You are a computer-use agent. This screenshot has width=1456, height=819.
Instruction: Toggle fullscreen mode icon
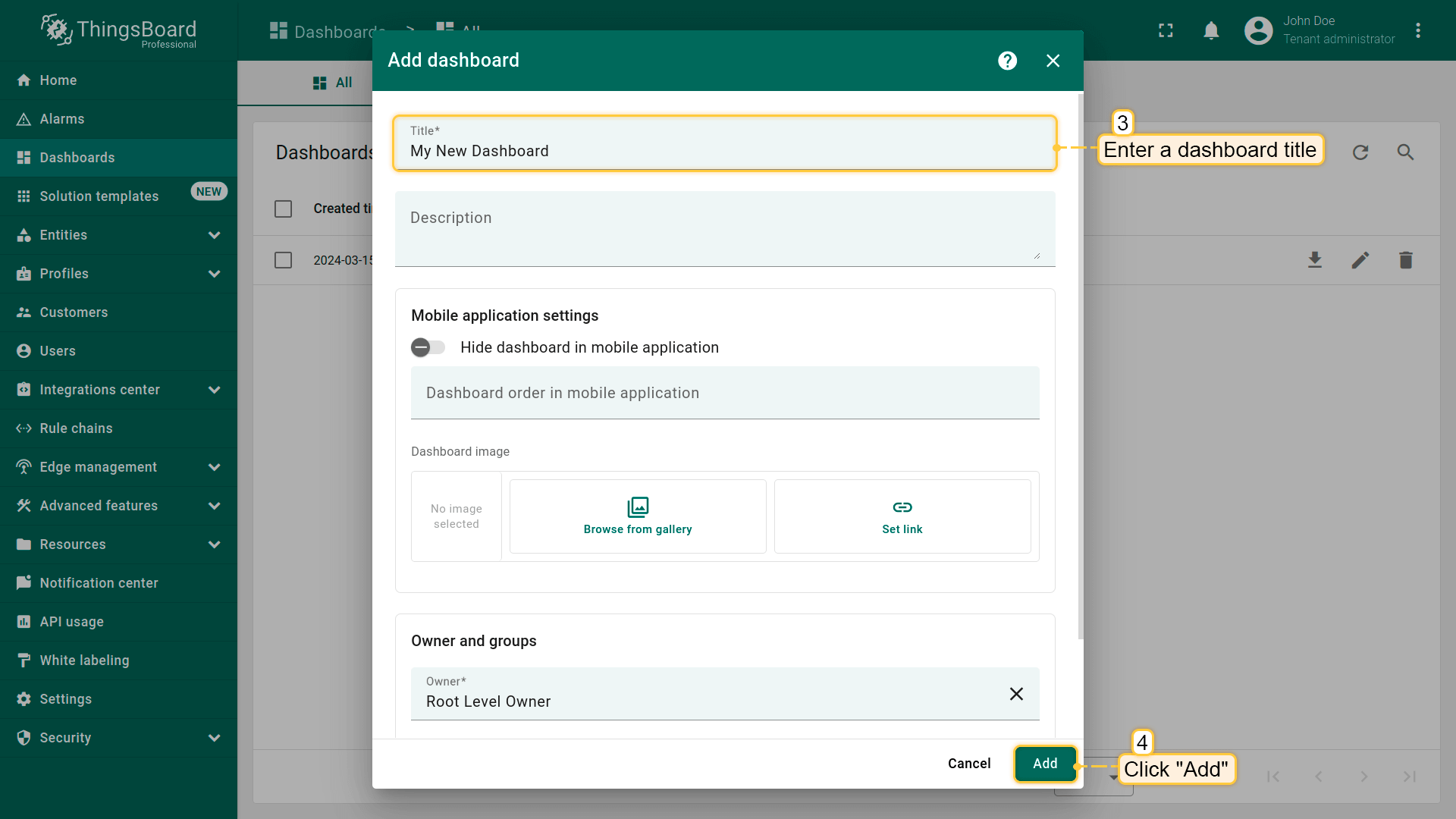pos(1166,30)
